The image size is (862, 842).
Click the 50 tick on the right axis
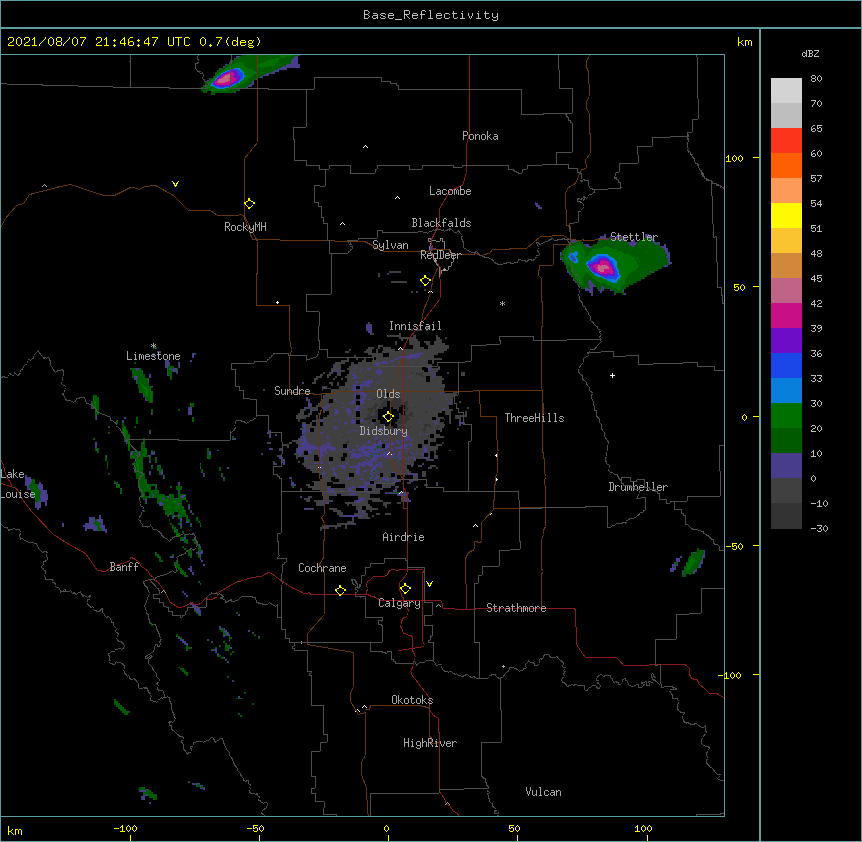pyautogui.click(x=739, y=287)
